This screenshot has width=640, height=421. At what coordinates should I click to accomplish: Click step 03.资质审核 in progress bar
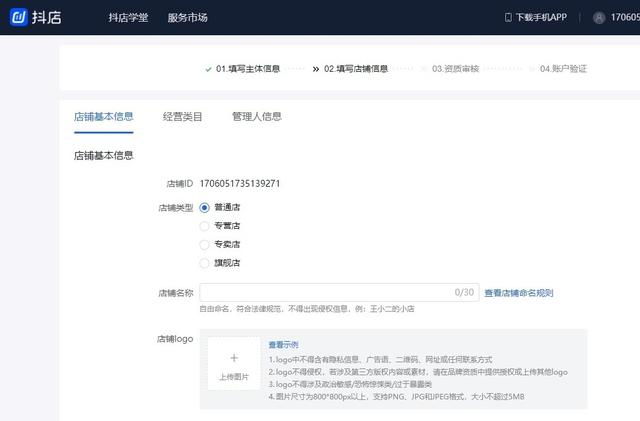(x=456, y=69)
